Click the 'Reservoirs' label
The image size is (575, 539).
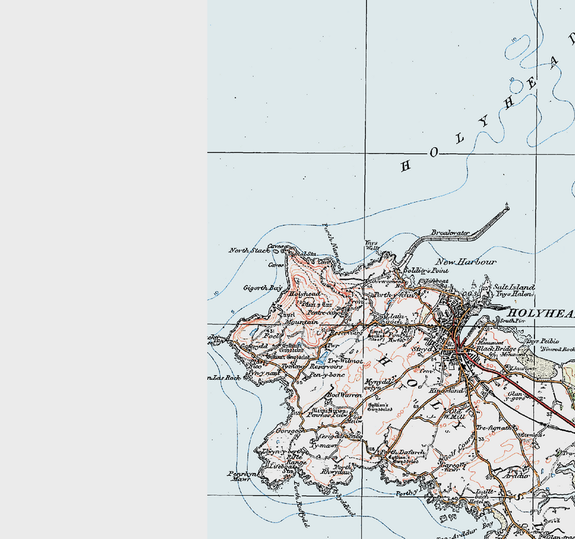(326, 367)
